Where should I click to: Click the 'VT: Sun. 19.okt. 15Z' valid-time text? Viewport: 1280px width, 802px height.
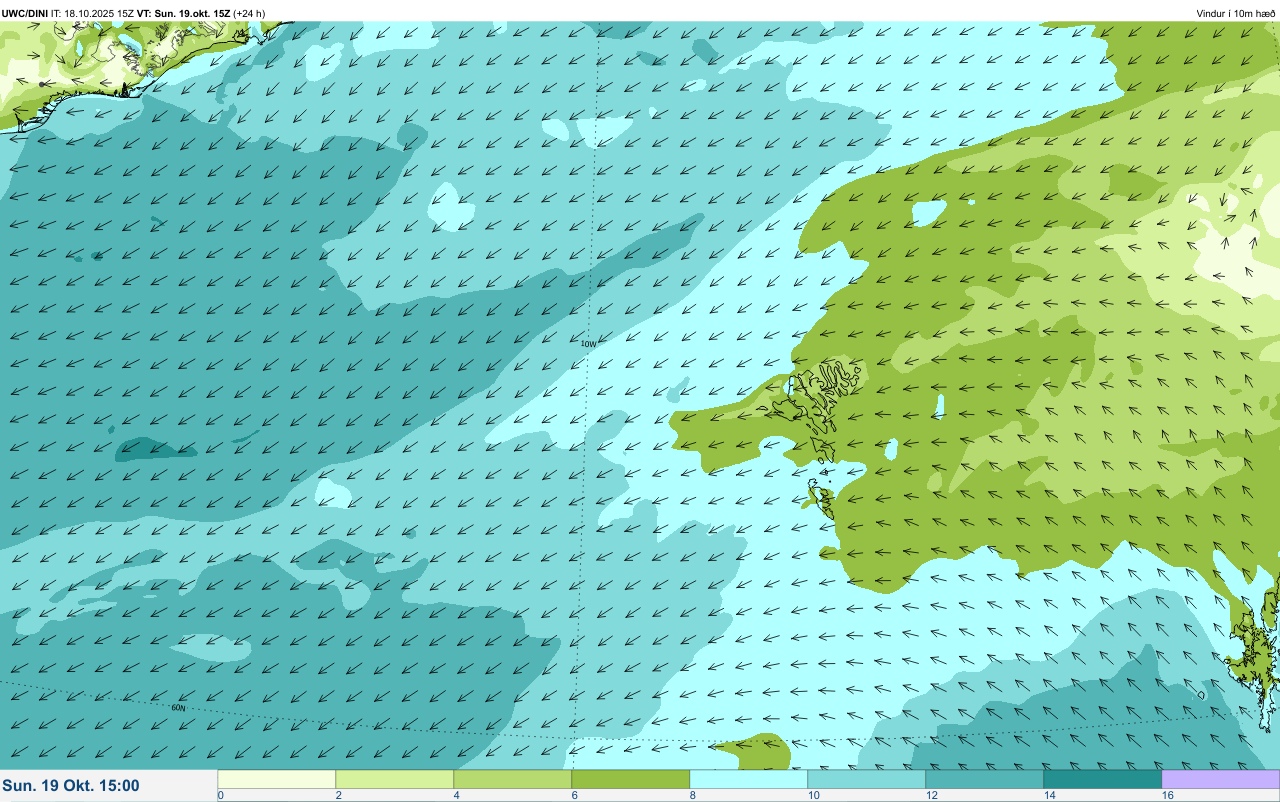[x=183, y=13]
